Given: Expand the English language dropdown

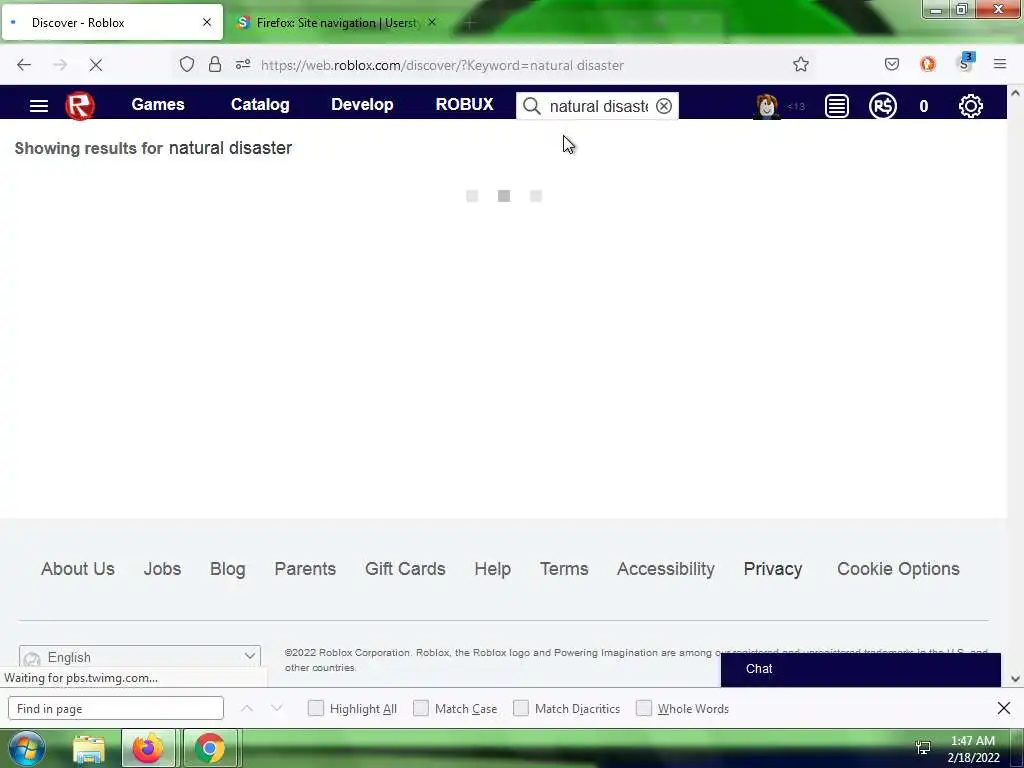Looking at the screenshot, I should [140, 656].
